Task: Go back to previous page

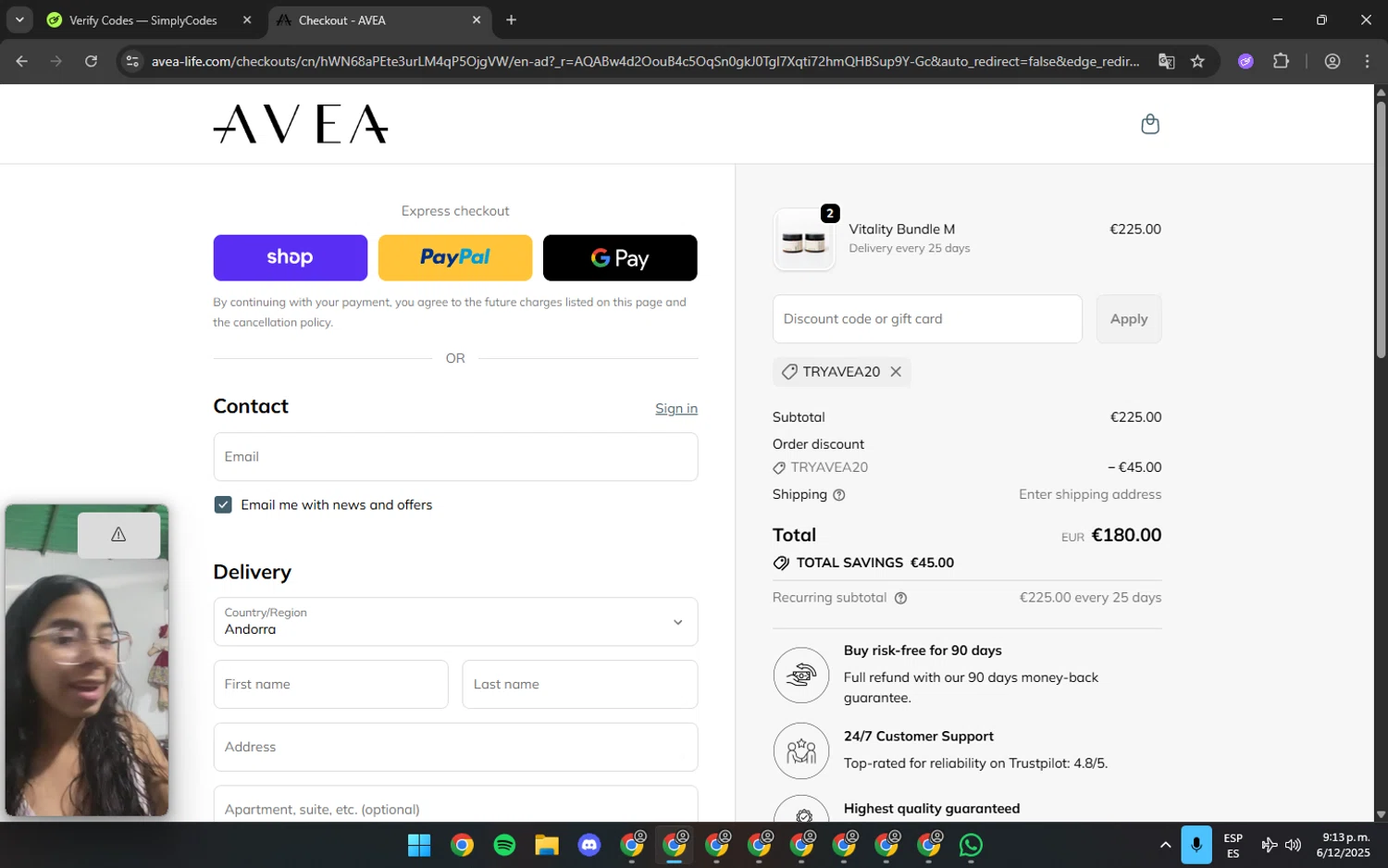Action: click(x=22, y=61)
